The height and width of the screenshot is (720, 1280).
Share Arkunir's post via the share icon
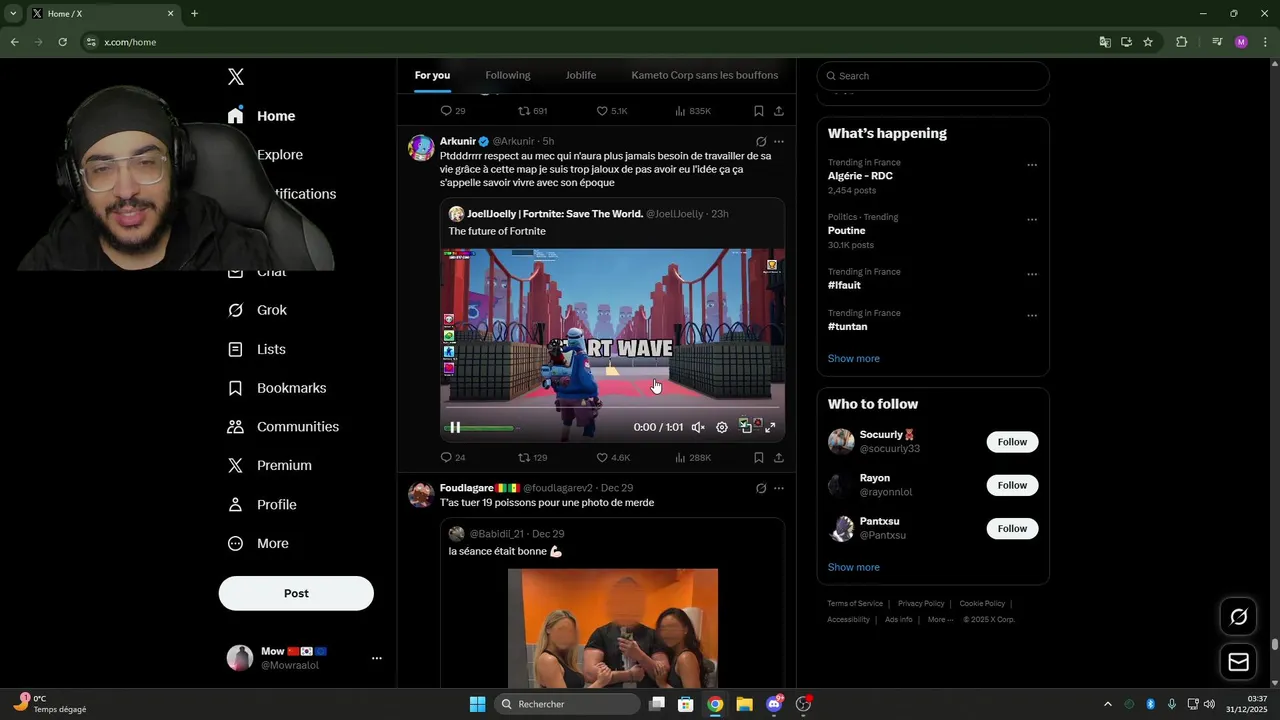[x=779, y=457]
